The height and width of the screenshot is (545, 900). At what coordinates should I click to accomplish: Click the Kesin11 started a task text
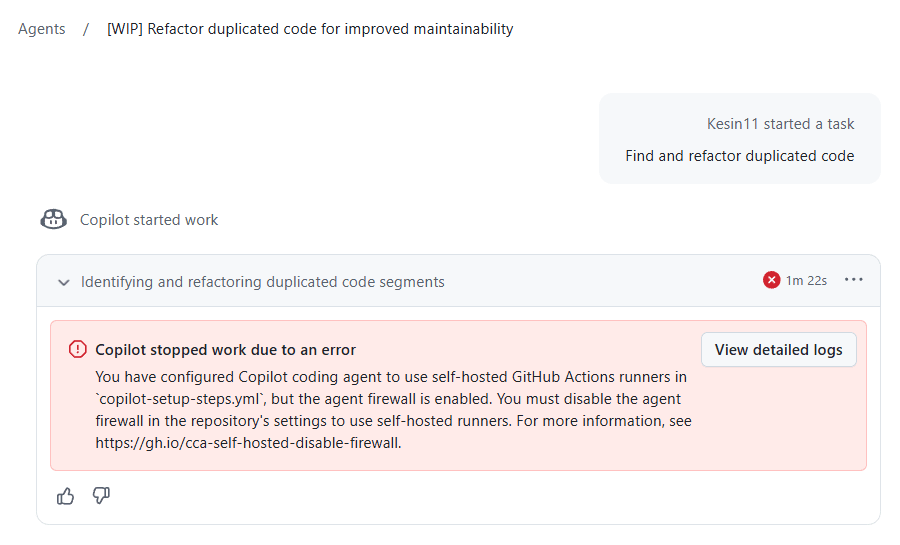pos(780,124)
